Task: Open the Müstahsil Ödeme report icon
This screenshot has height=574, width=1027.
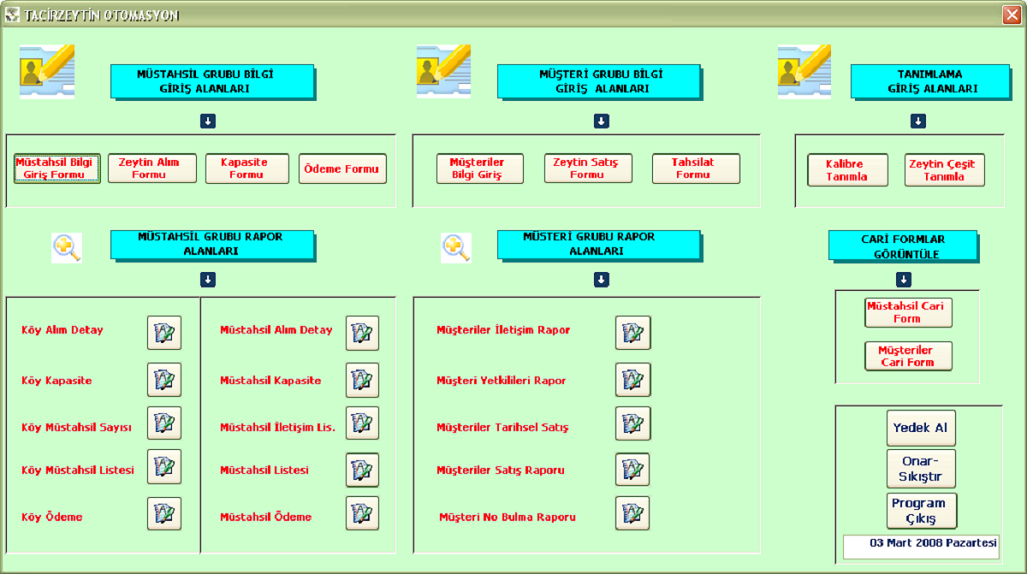Action: point(362,514)
